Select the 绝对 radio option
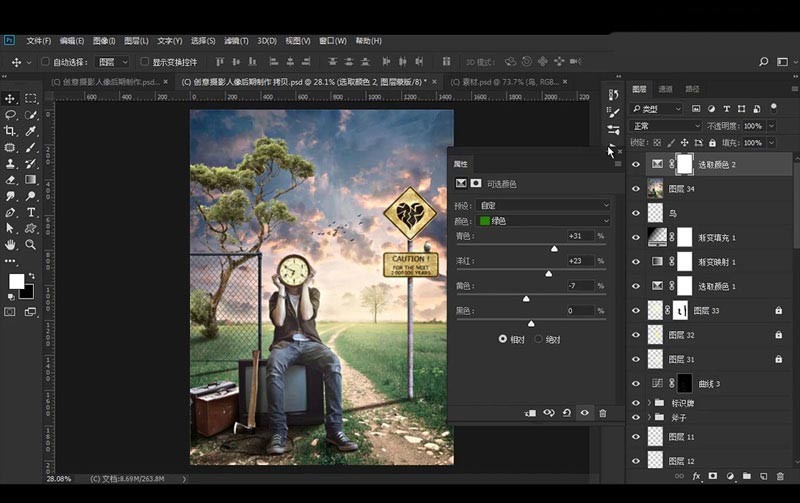This screenshot has height=503, width=800. click(538, 339)
